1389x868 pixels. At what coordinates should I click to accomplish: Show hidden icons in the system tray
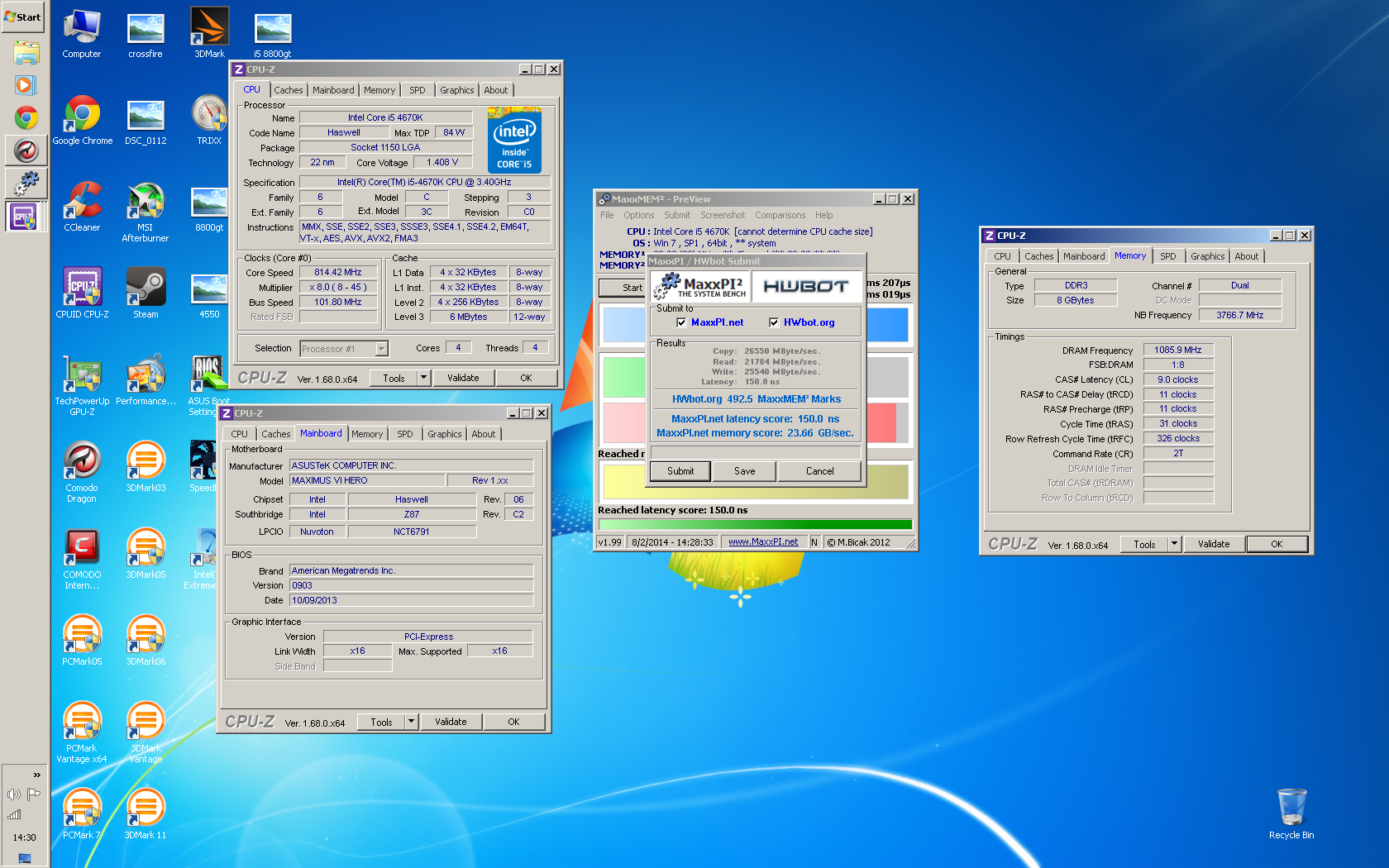tap(36, 775)
